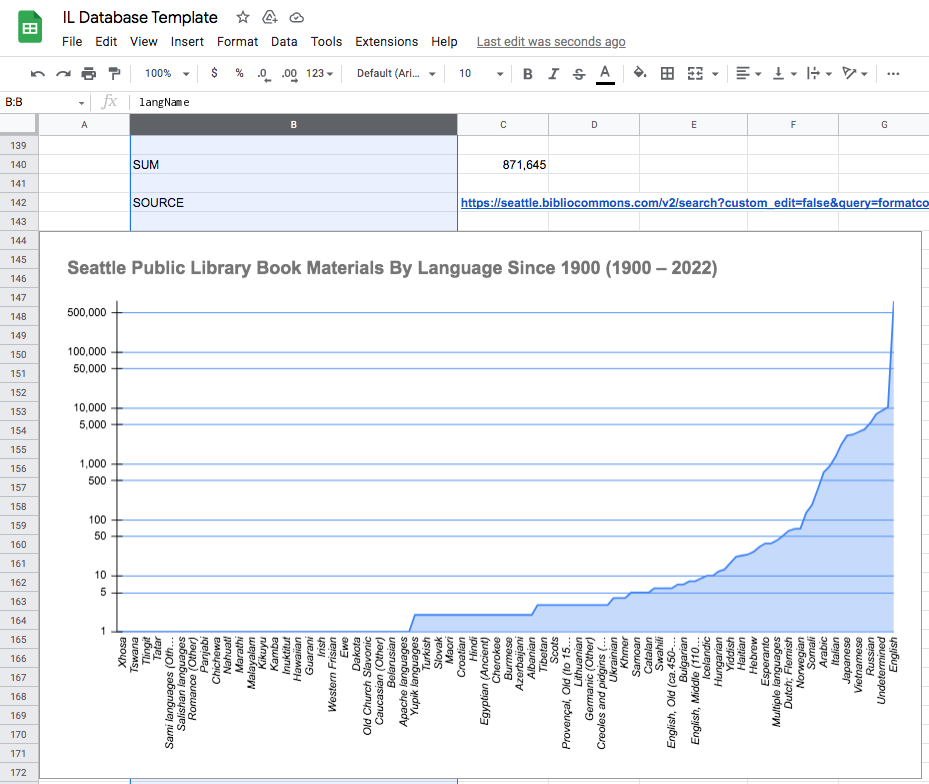This screenshot has width=929, height=784.
Task: Select column D header
Action: coord(594,124)
